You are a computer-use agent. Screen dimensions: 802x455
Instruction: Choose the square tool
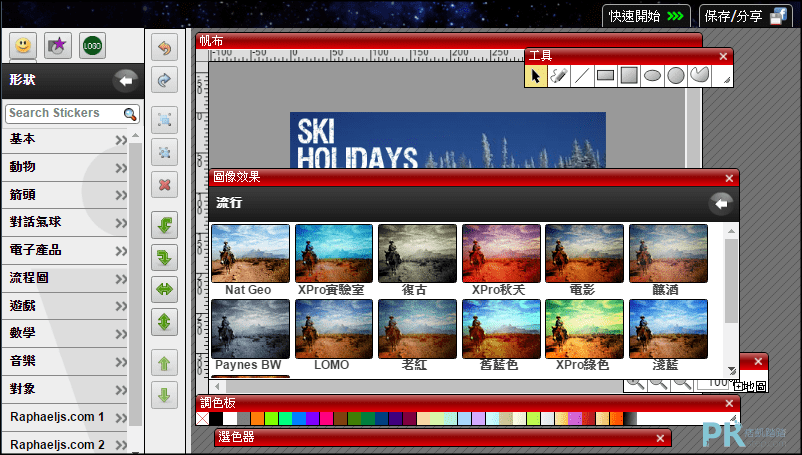[x=629, y=76]
